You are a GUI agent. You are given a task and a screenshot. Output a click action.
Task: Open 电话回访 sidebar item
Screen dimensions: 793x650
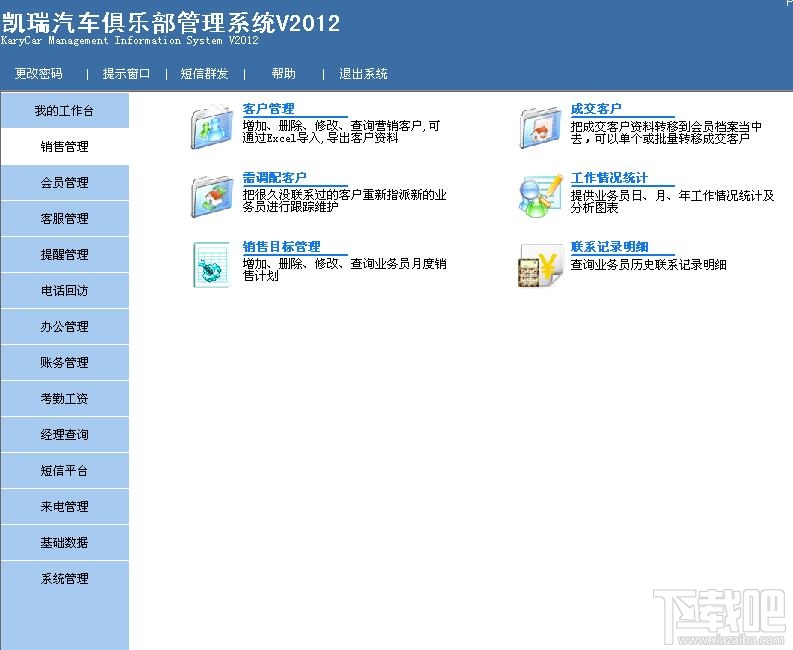pos(65,290)
